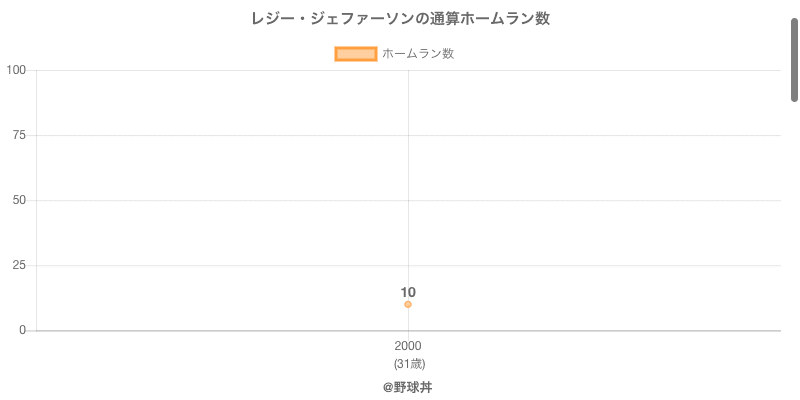The height and width of the screenshot is (400, 800).
Task: Click the y-axis label 50
Action: pyautogui.click(x=19, y=200)
